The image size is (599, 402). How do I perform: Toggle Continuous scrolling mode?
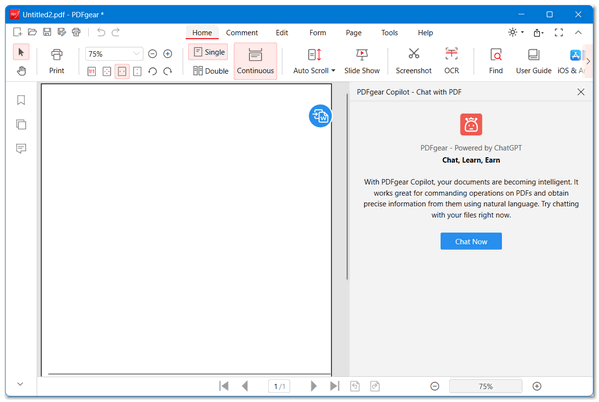coord(255,61)
